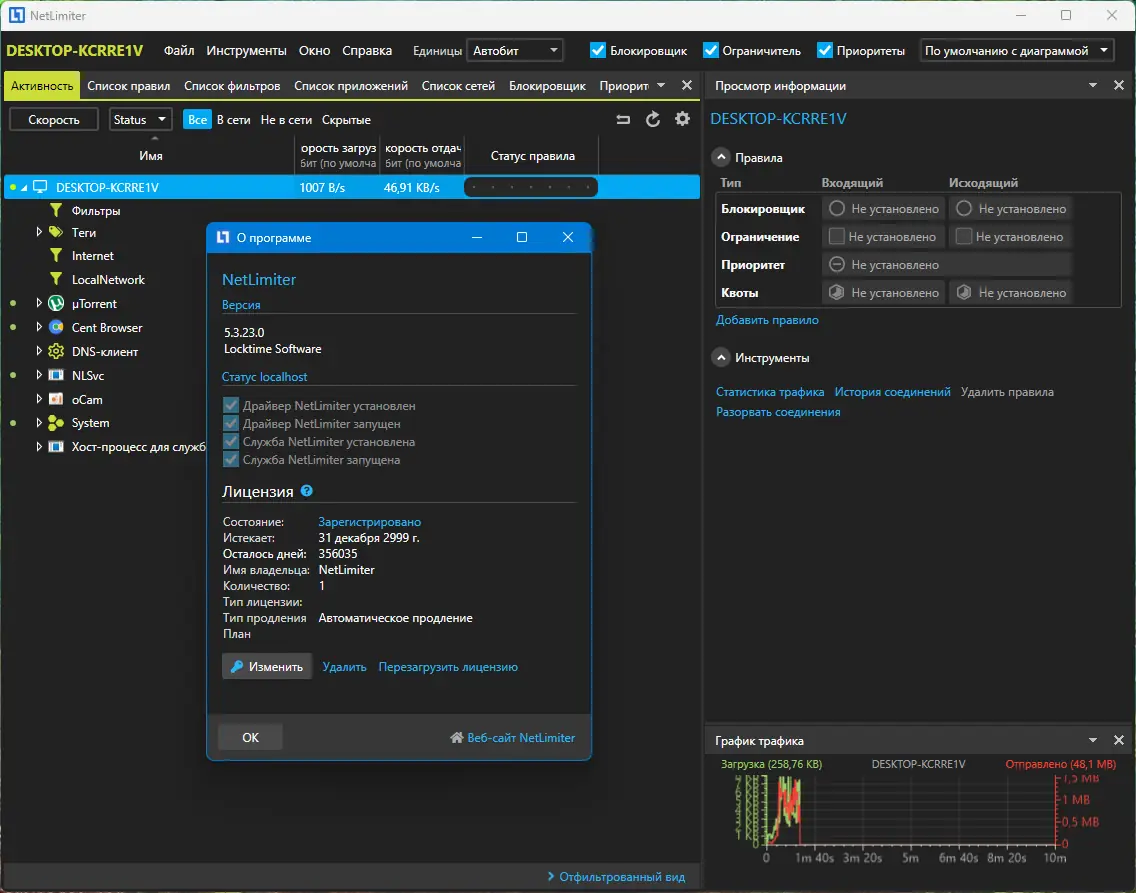
Task: Open the Единицы Автобит dropdown
Action: click(x=515, y=50)
